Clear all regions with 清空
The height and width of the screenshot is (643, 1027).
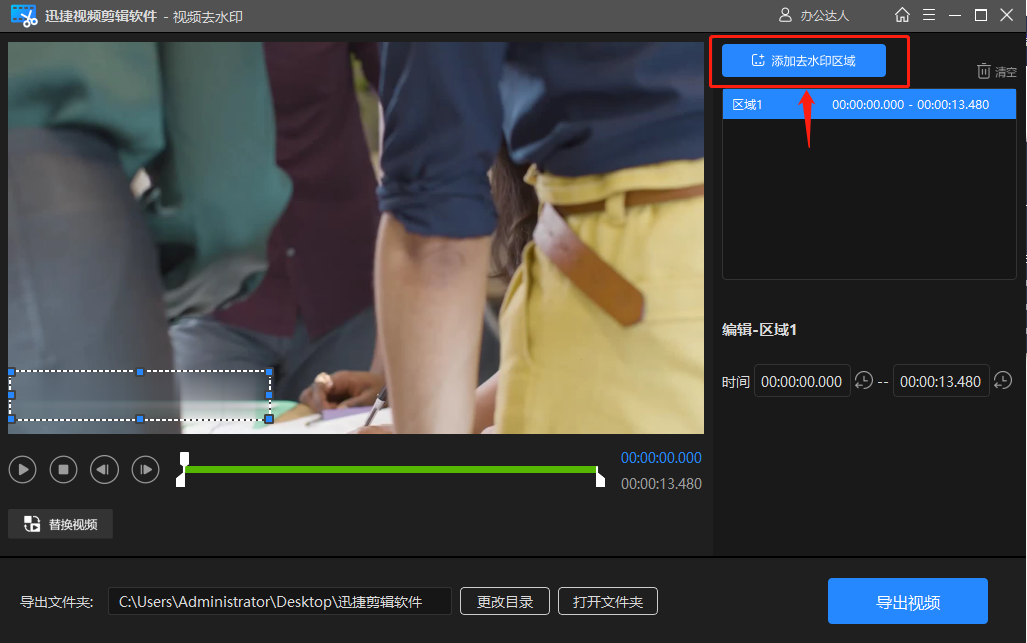(997, 71)
